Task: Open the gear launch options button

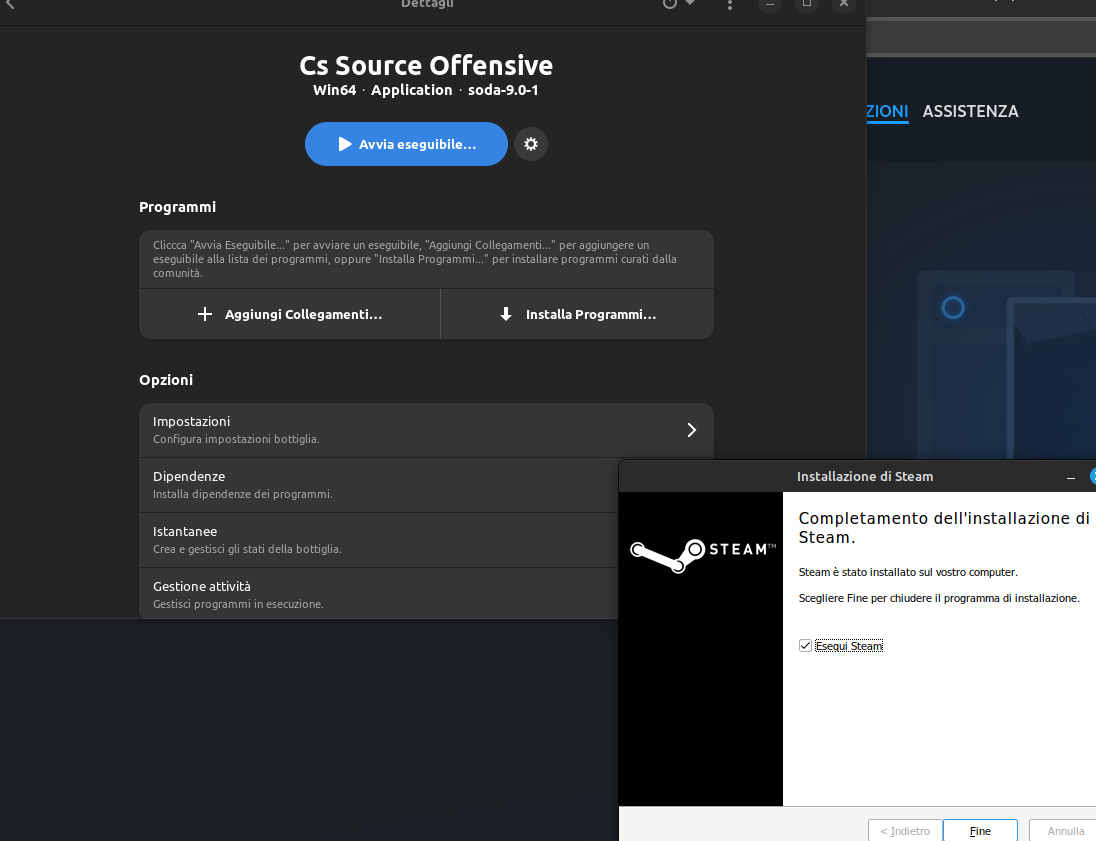Action: coord(531,144)
